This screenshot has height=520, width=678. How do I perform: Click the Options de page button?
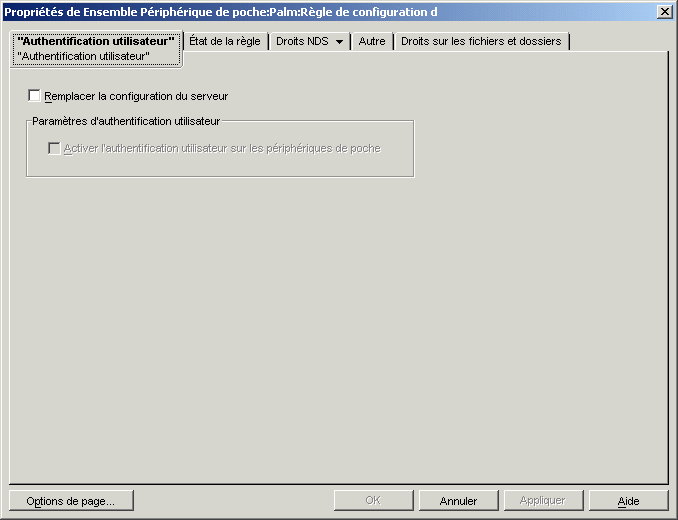click(x=71, y=501)
